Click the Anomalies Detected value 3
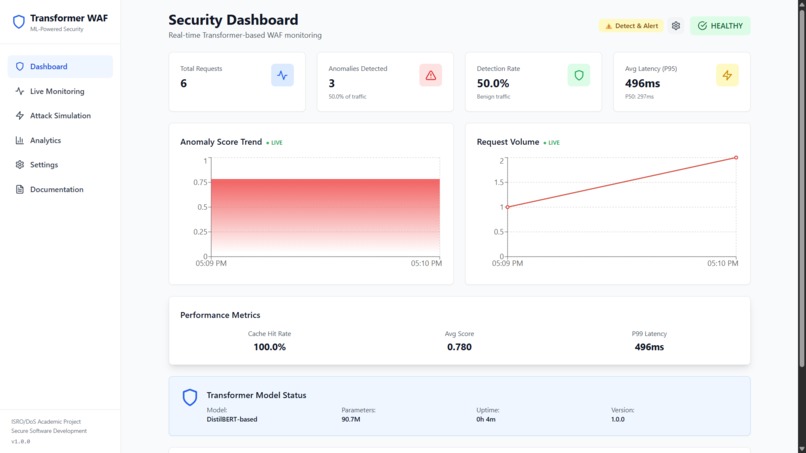 click(332, 83)
